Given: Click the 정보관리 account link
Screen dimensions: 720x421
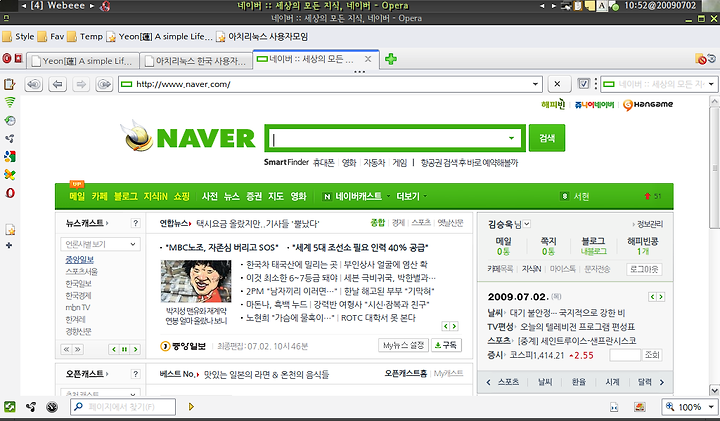Looking at the screenshot, I should point(648,224).
